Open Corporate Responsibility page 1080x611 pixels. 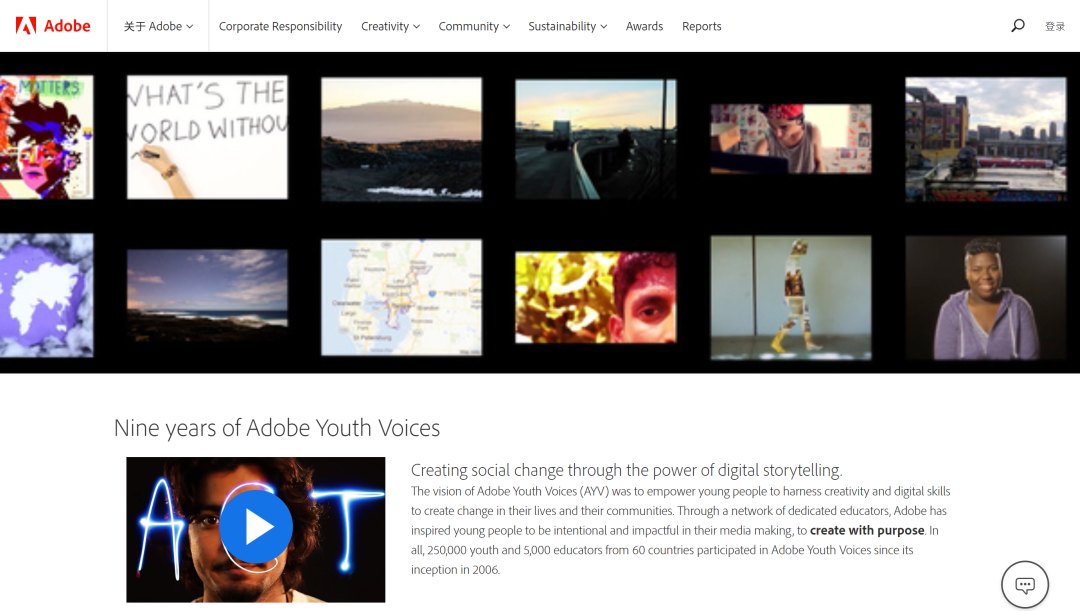click(x=280, y=26)
